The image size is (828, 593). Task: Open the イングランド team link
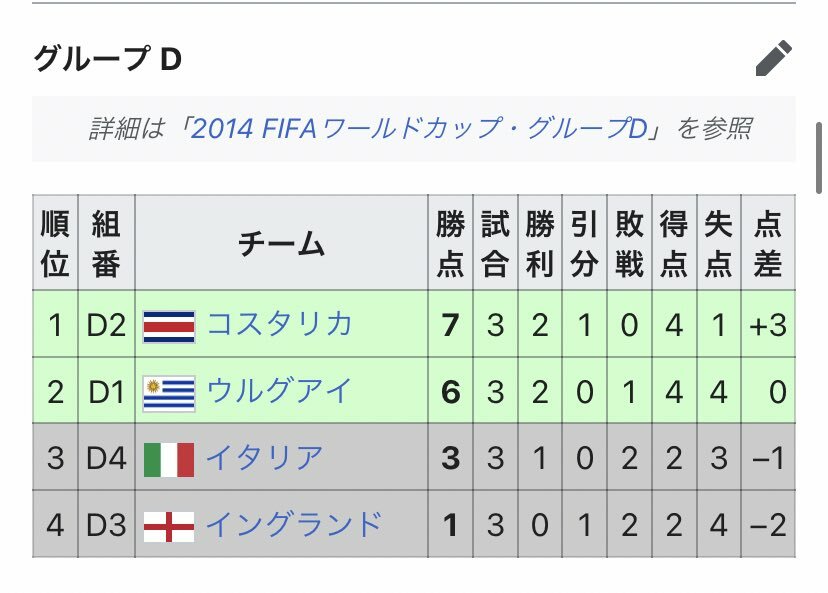[294, 524]
